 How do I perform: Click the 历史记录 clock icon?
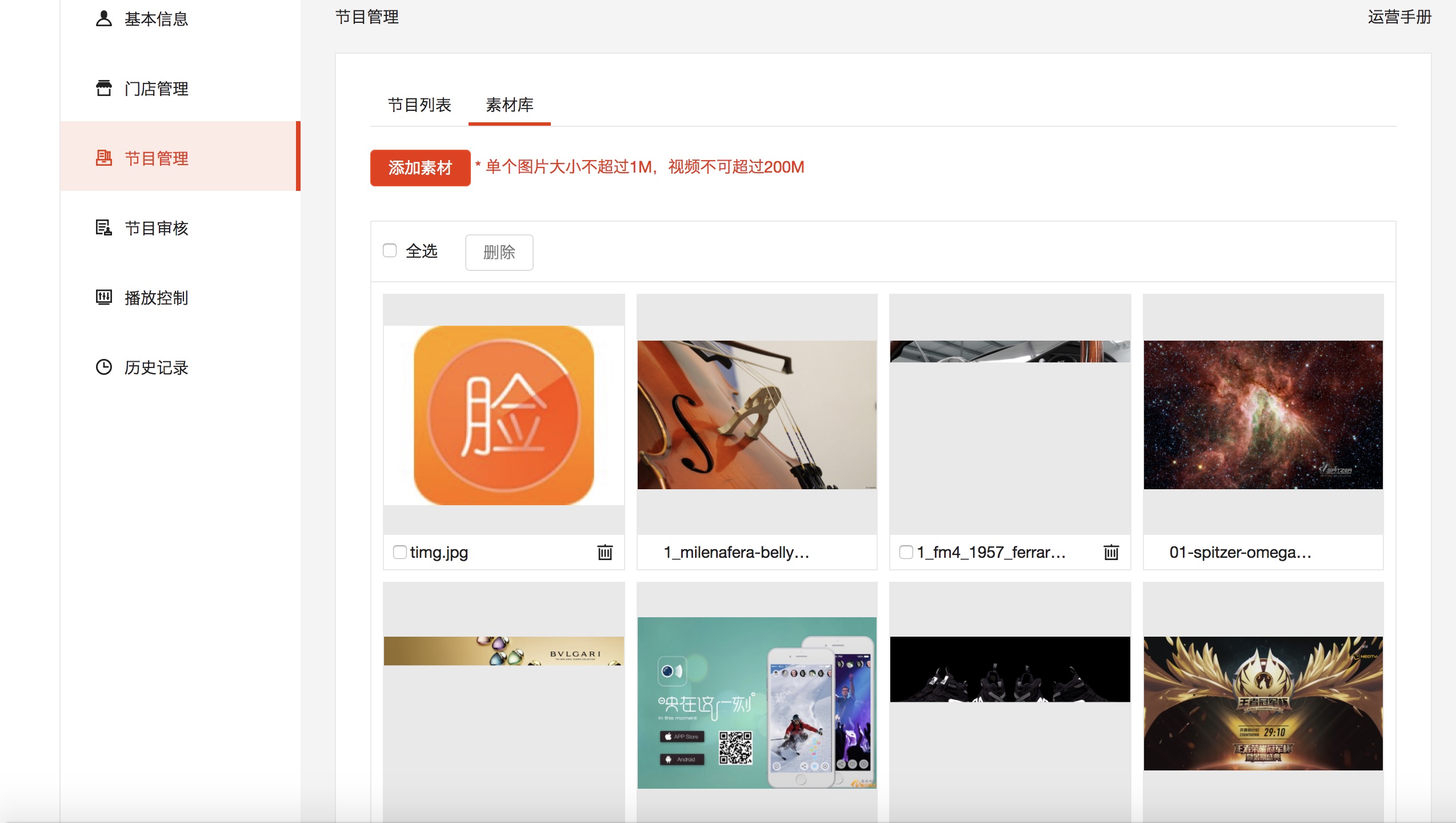pos(103,367)
